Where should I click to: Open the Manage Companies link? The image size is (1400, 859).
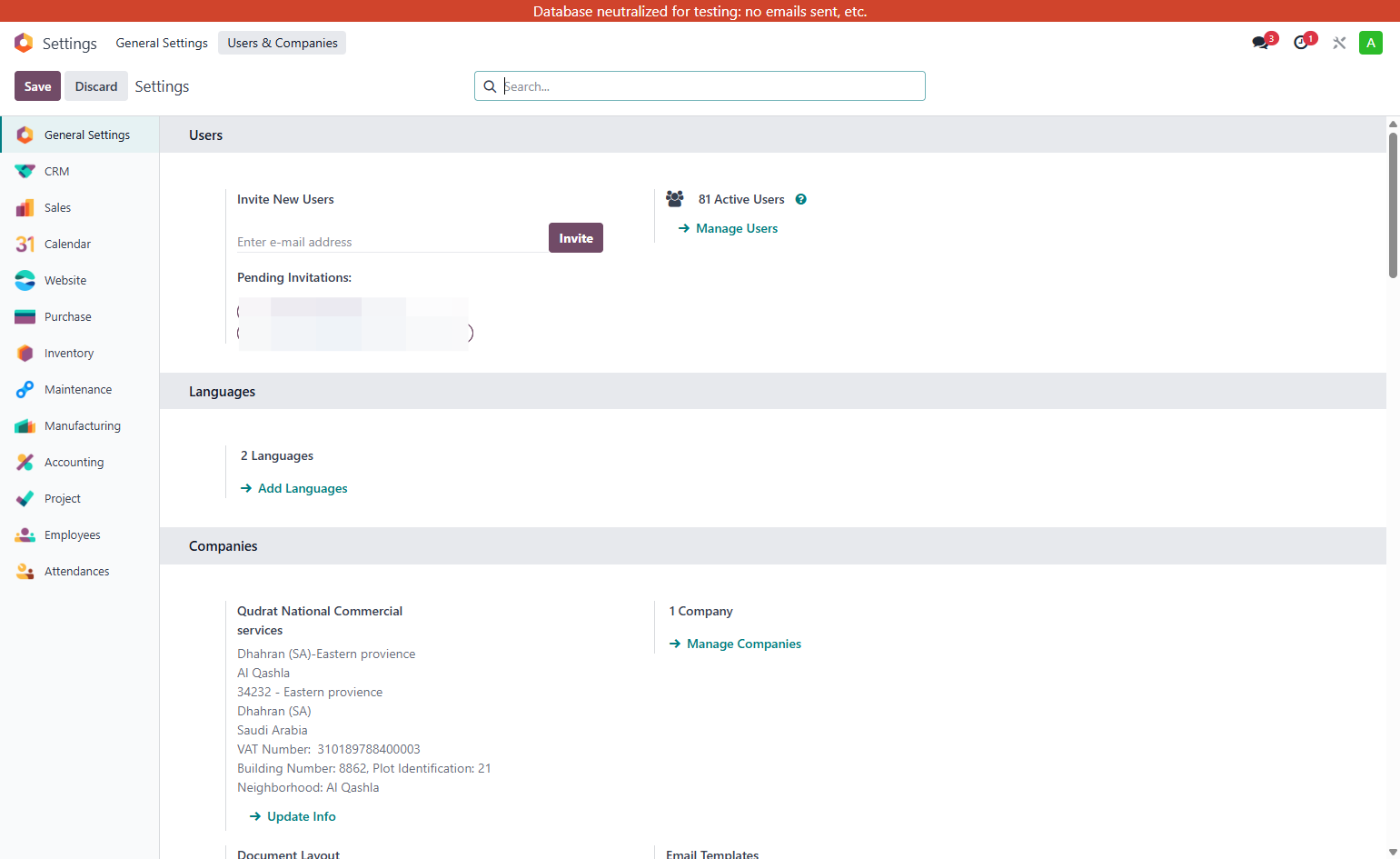tap(735, 644)
